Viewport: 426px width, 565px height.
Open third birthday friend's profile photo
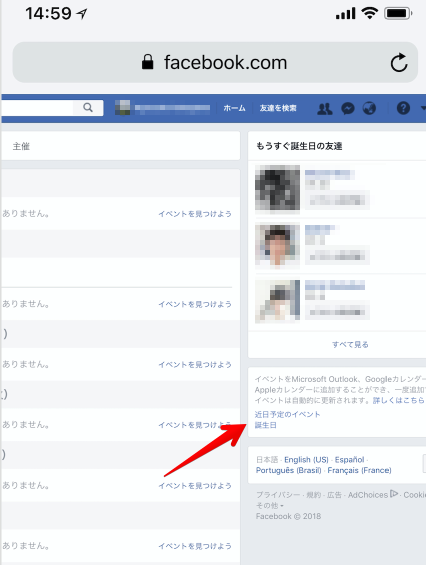(278, 301)
